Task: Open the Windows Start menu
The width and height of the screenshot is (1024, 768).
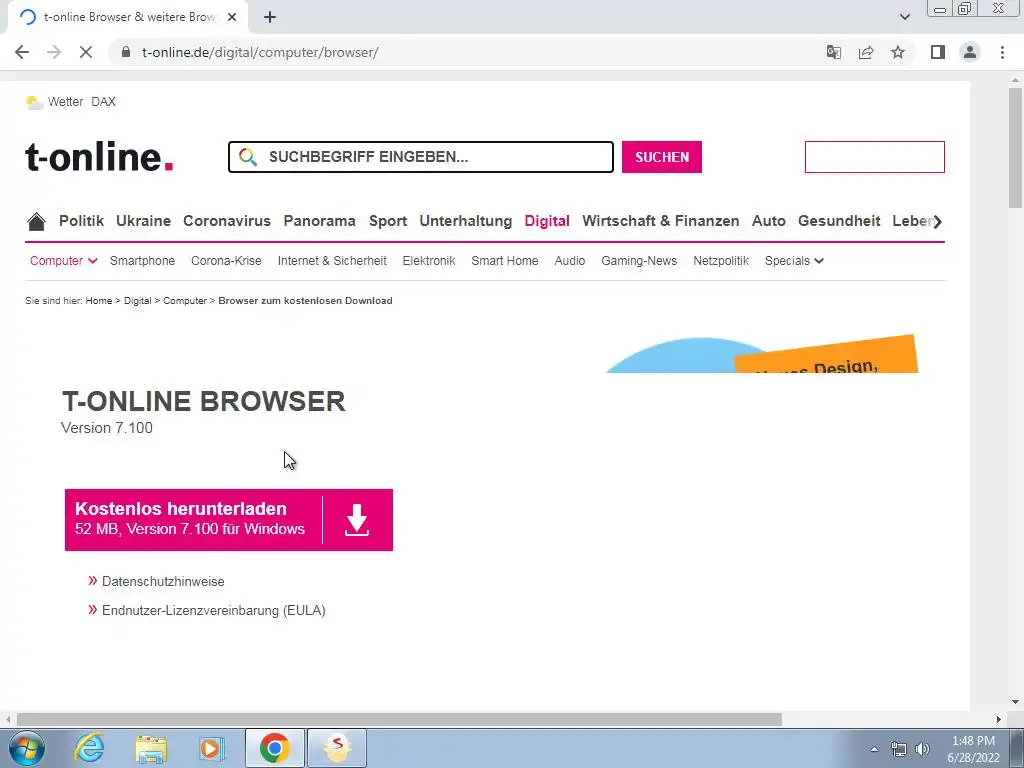Action: 26,748
